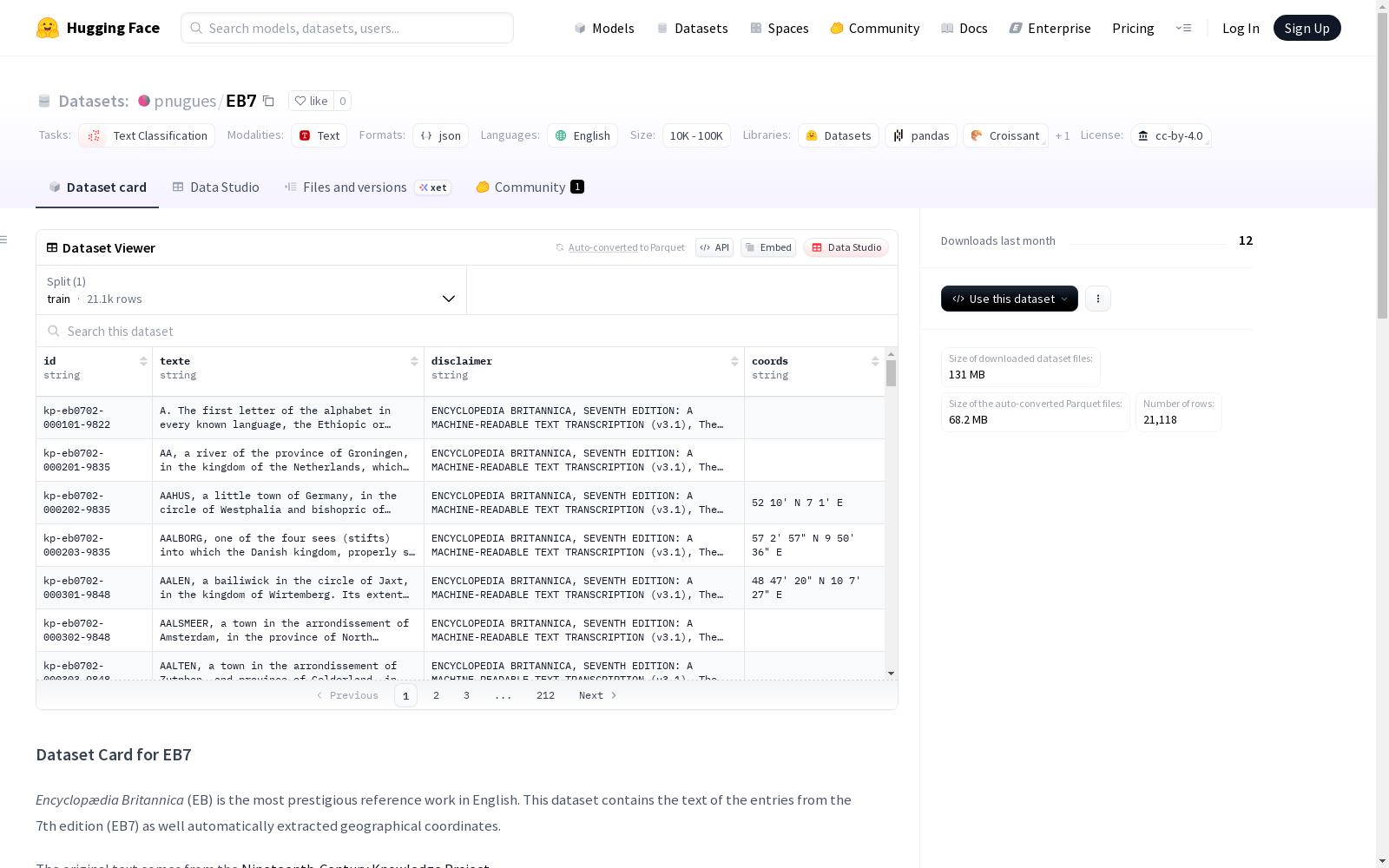Go to page 2 of dataset rows
This screenshot has height=868, width=1389.
point(436,695)
